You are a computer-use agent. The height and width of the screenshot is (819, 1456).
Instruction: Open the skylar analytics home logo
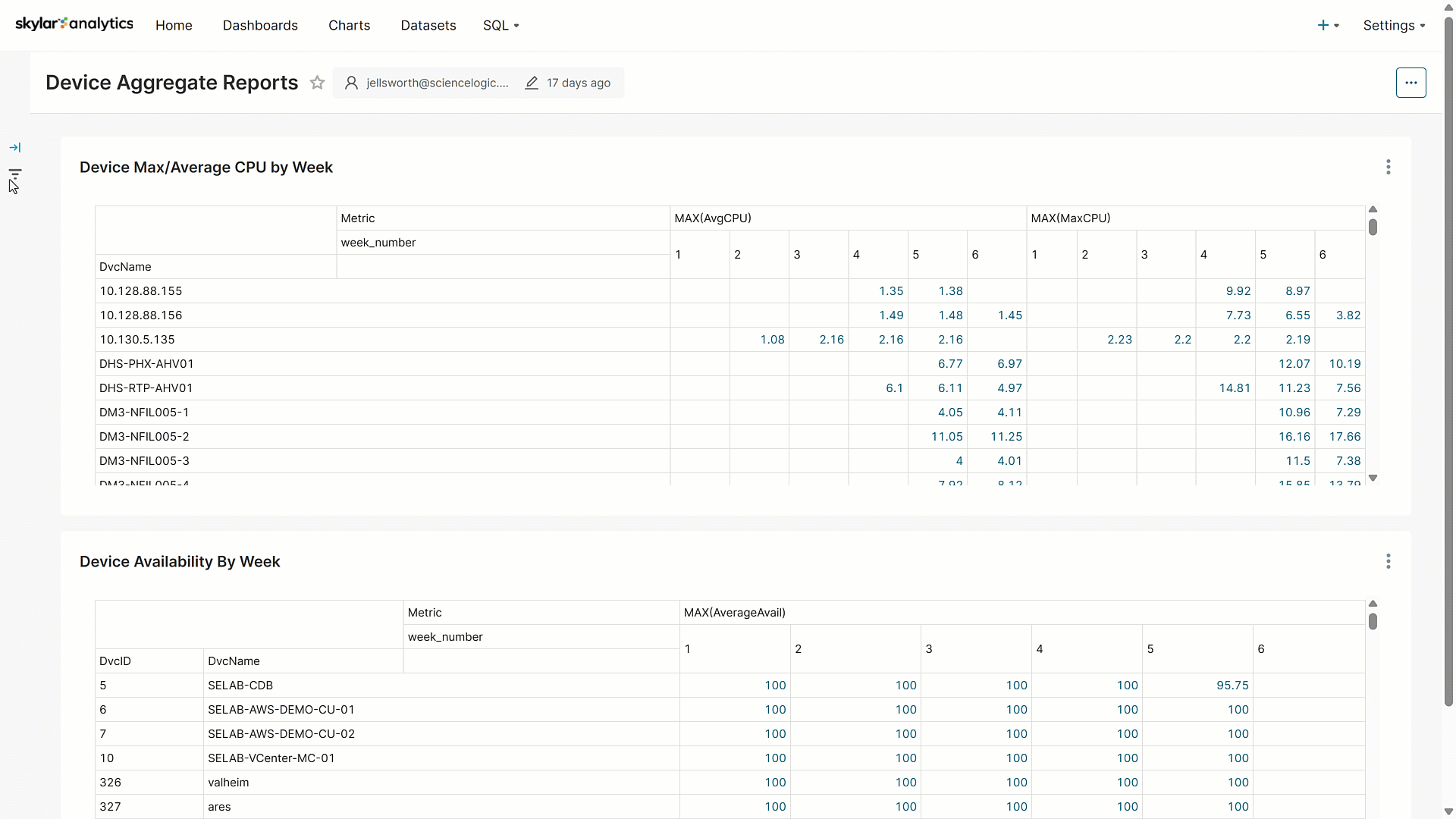(74, 24)
